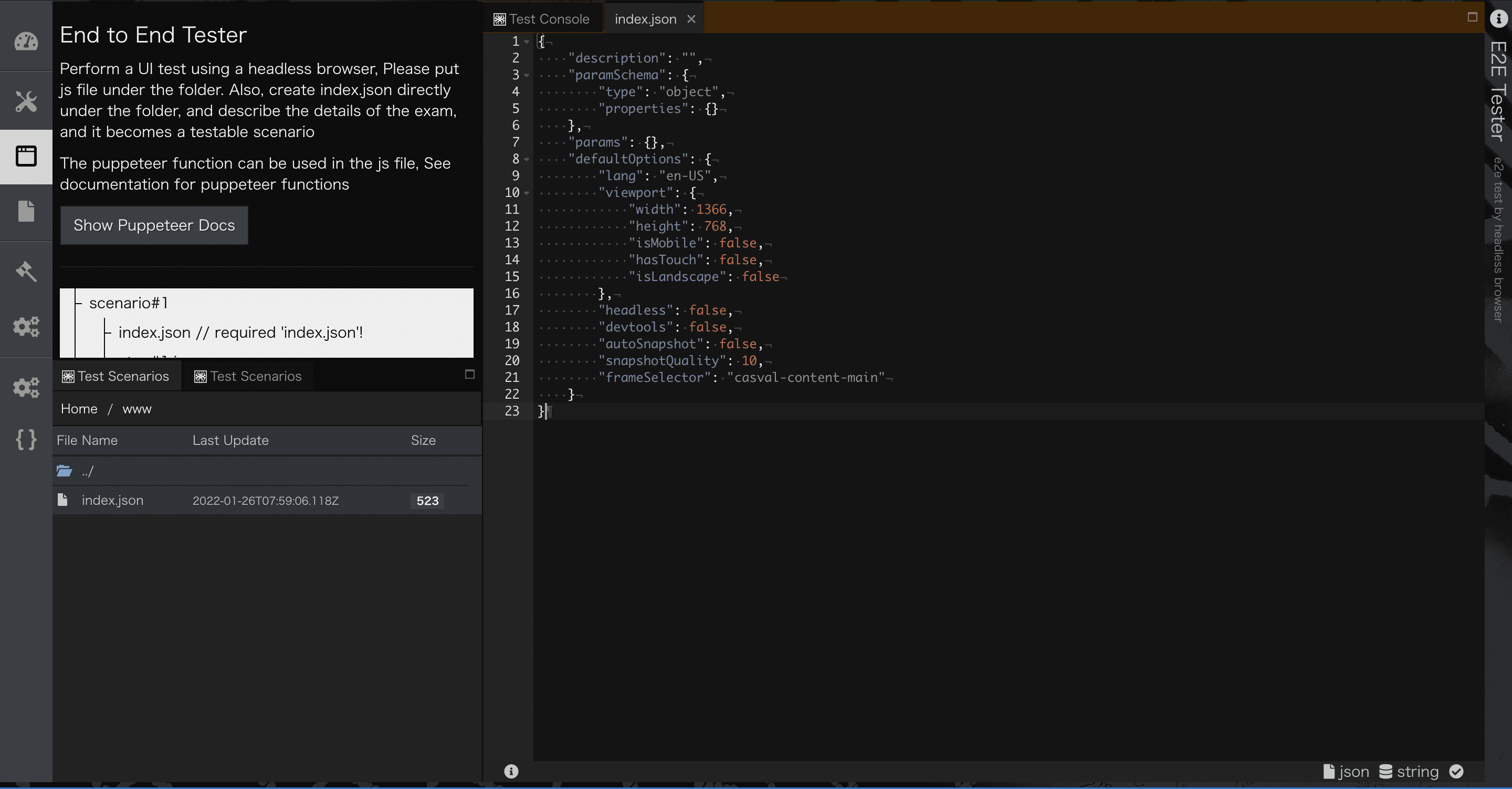
Task: Click the vertical E2E Tester title
Action: pos(1497,91)
